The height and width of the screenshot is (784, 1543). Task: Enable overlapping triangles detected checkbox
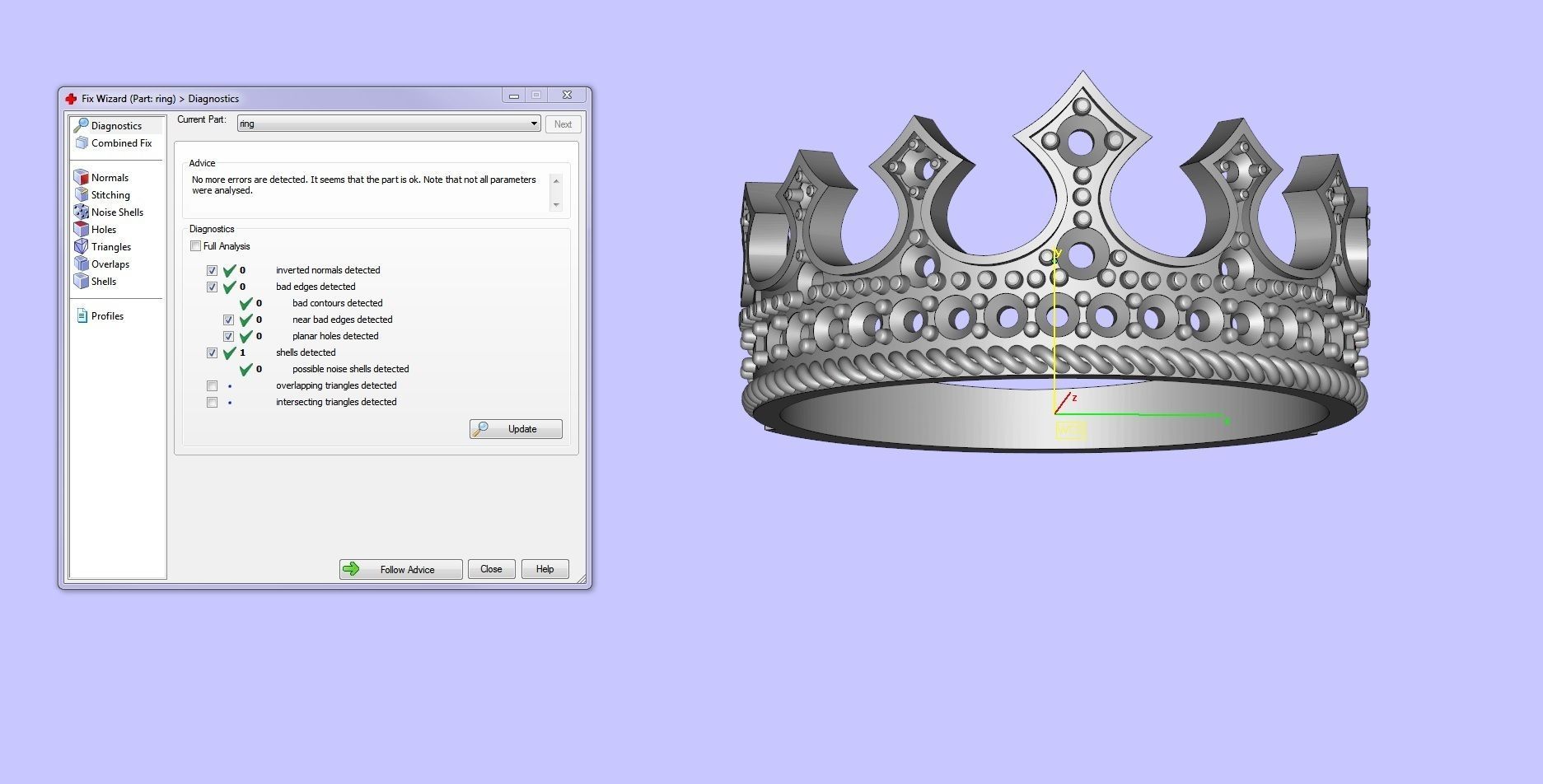pyautogui.click(x=212, y=385)
